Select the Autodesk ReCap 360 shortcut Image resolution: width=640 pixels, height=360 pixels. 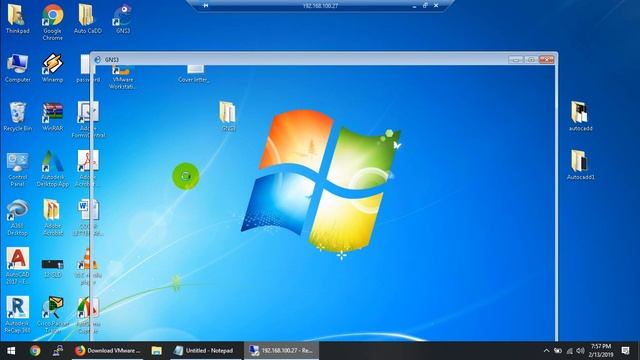18,315
